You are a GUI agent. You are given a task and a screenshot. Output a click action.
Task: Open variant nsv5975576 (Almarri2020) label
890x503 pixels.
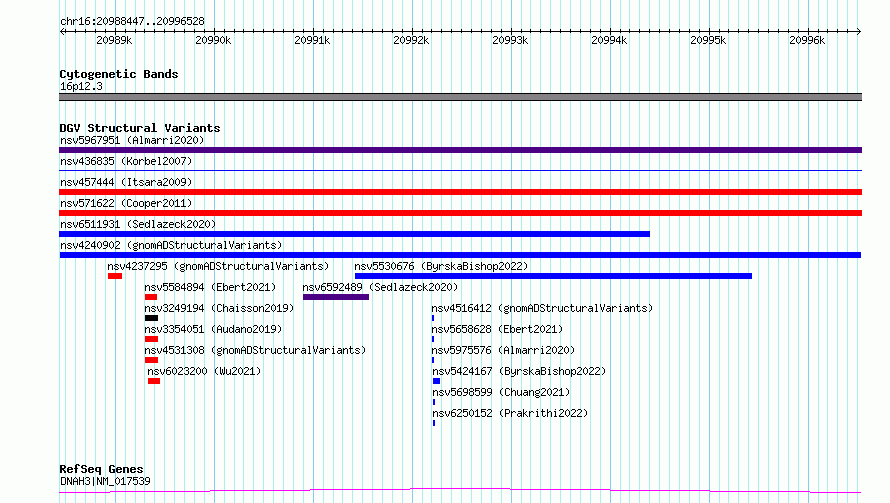point(503,350)
